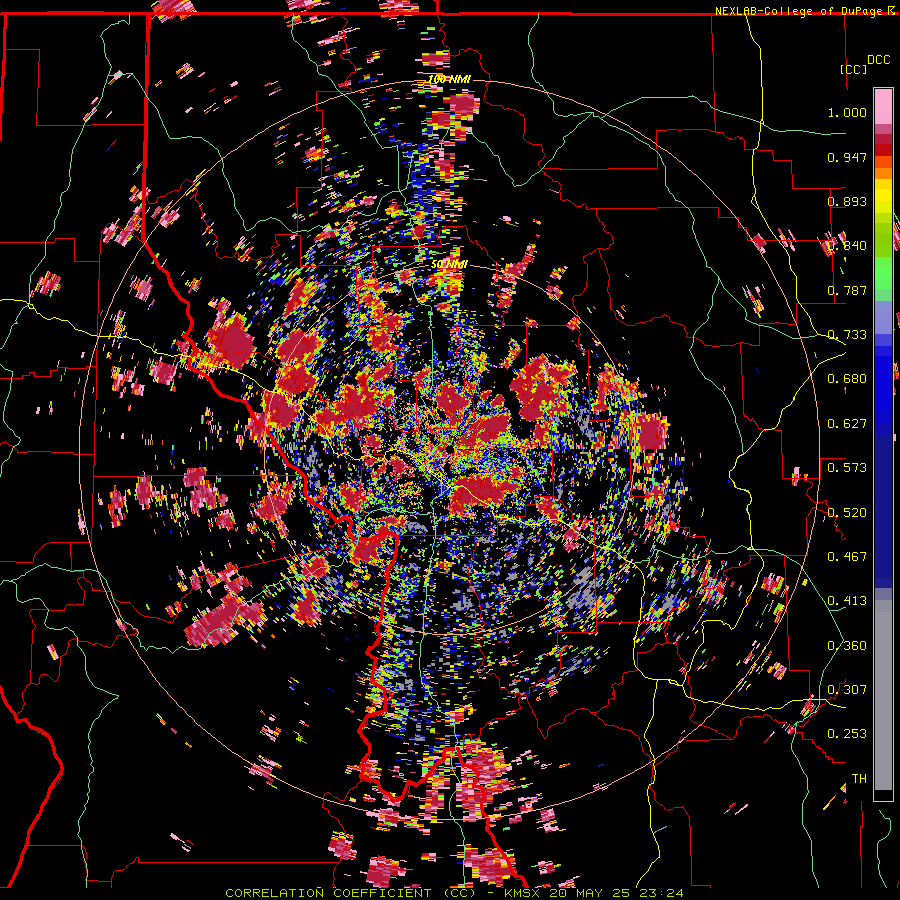The image size is (900, 900).
Task: Select the 0.307 scale value
Action: click(847, 690)
